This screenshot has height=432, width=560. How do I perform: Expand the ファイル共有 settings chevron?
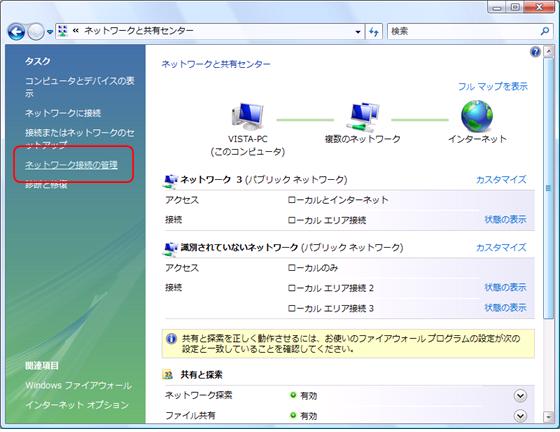tap(520, 416)
